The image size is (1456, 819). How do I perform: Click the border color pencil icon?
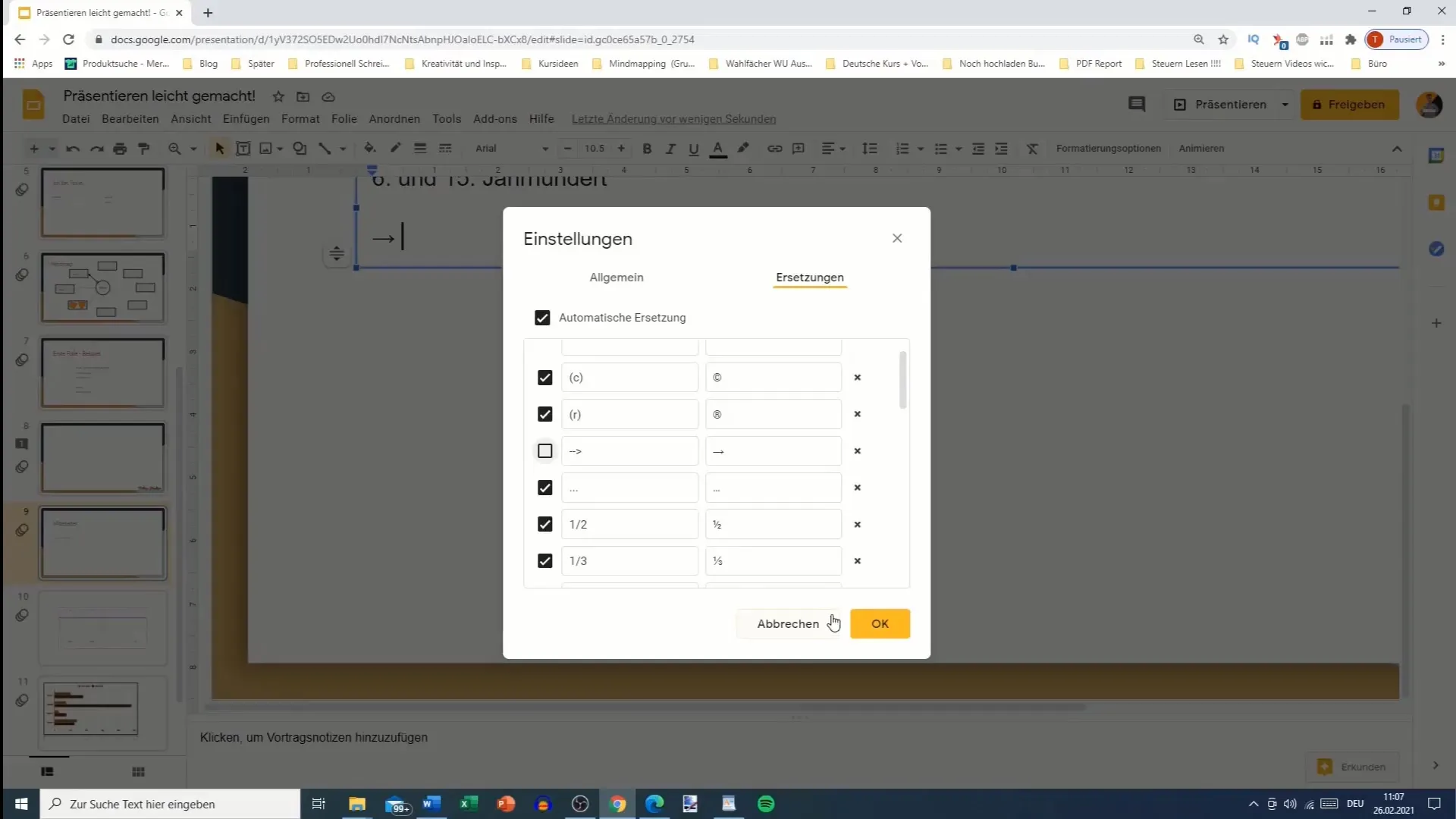(x=395, y=148)
